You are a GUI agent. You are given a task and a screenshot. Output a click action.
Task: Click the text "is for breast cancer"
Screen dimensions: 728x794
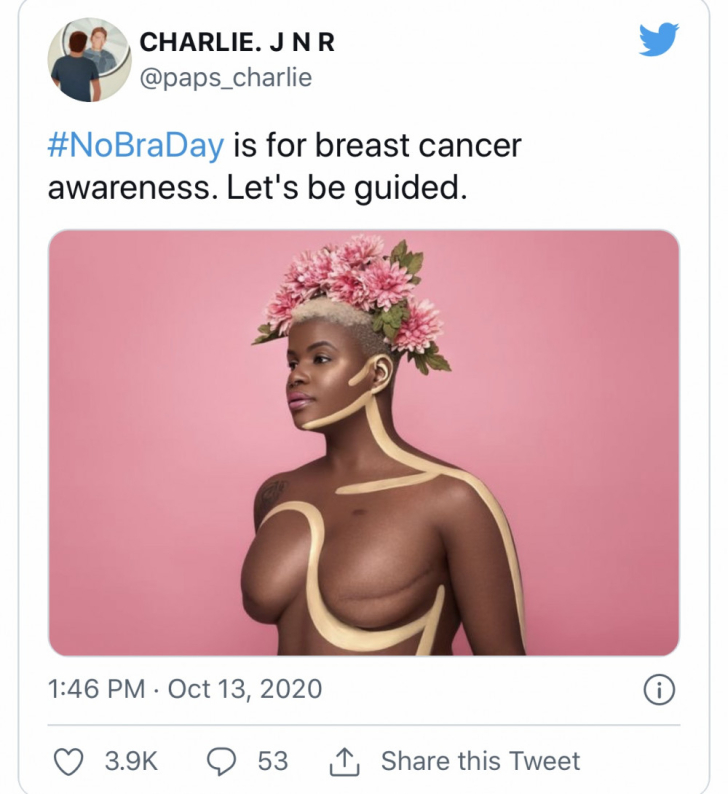pyautogui.click(x=377, y=146)
